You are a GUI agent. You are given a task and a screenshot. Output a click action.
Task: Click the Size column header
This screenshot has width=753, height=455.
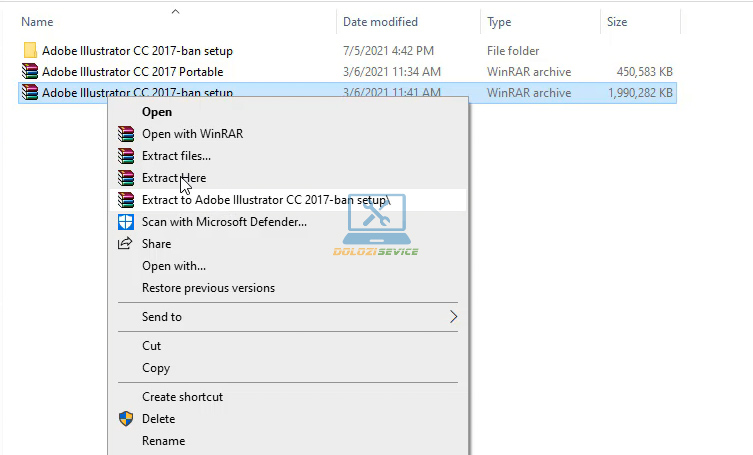(617, 21)
